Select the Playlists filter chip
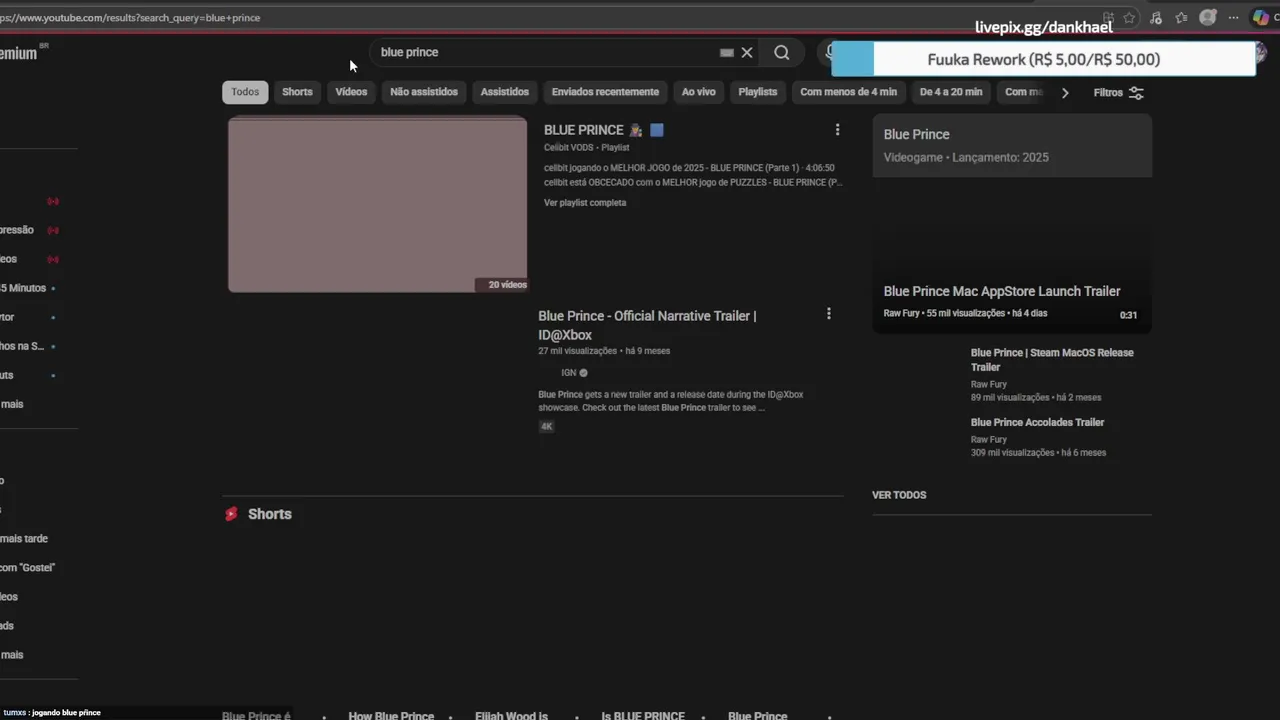This screenshot has width=1280, height=720. point(758,92)
